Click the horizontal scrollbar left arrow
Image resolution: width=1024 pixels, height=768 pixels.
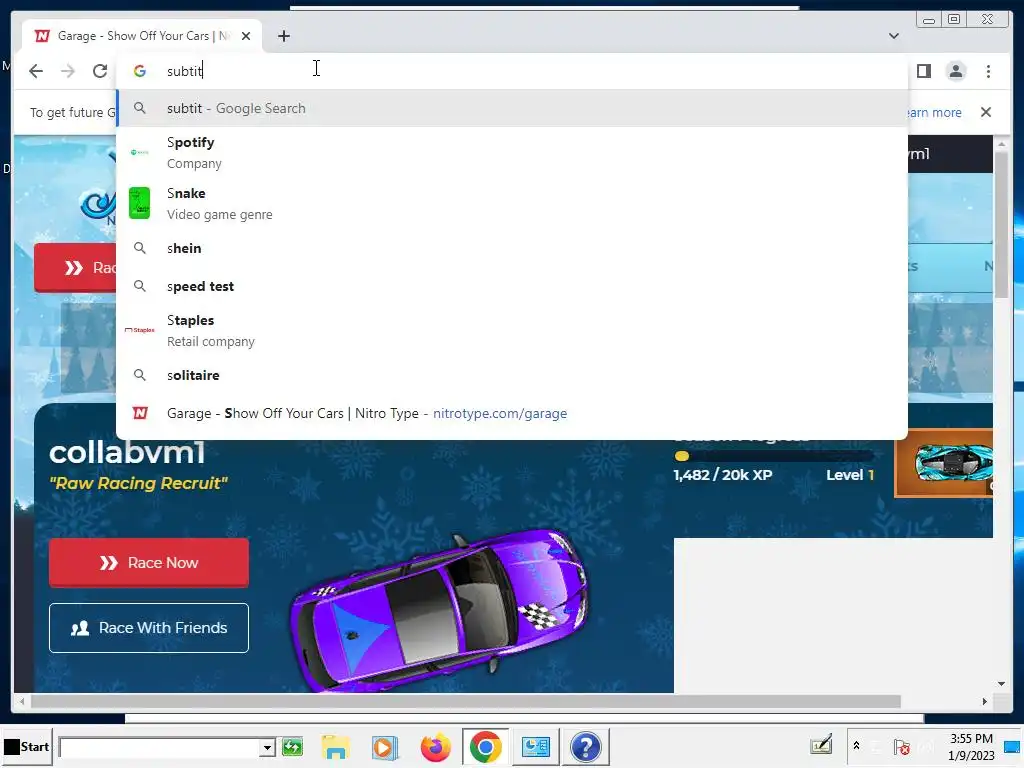coord(22,701)
